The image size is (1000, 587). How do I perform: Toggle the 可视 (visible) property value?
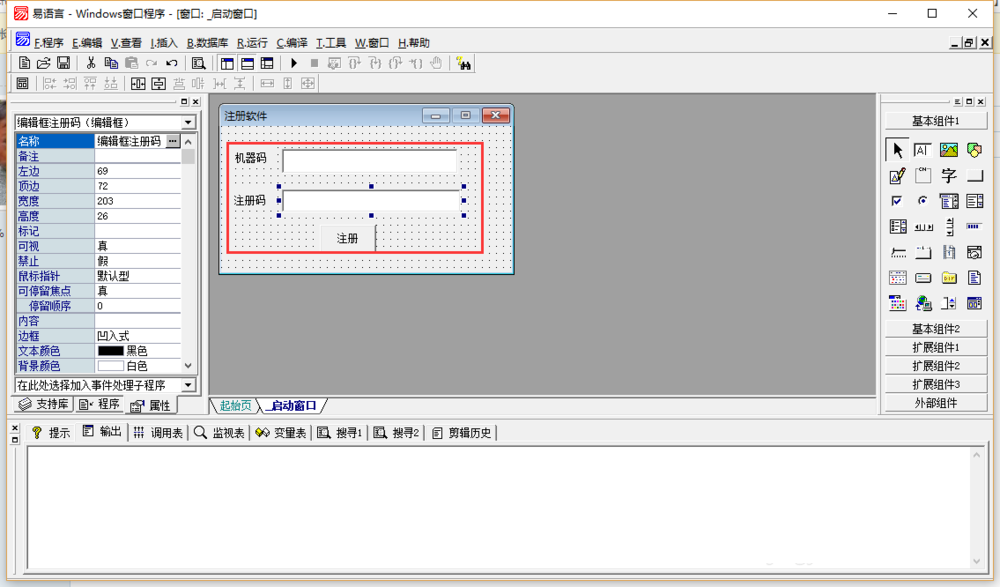point(137,246)
